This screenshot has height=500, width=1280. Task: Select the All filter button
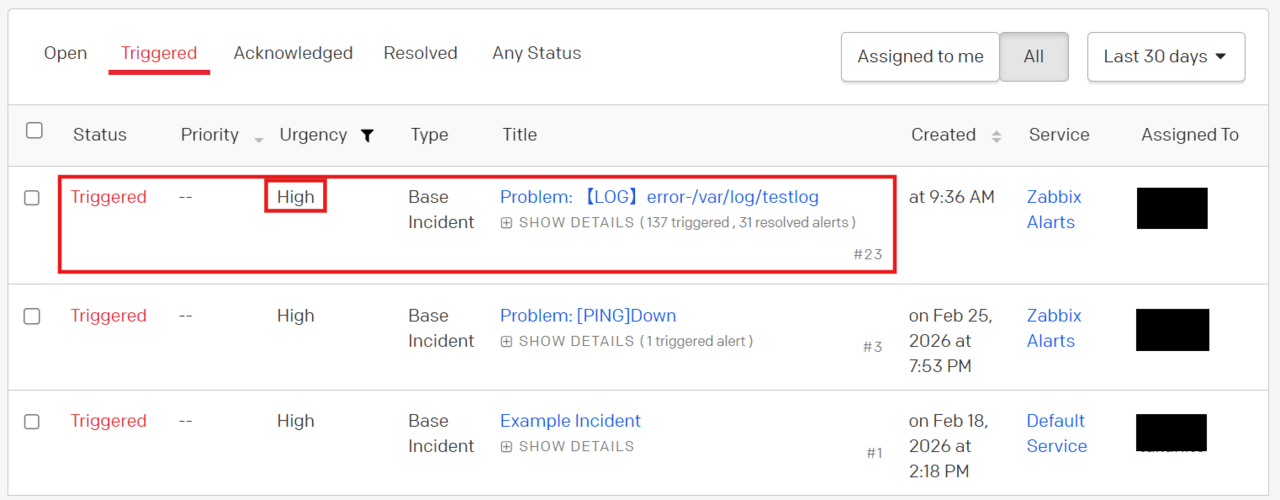point(1034,57)
